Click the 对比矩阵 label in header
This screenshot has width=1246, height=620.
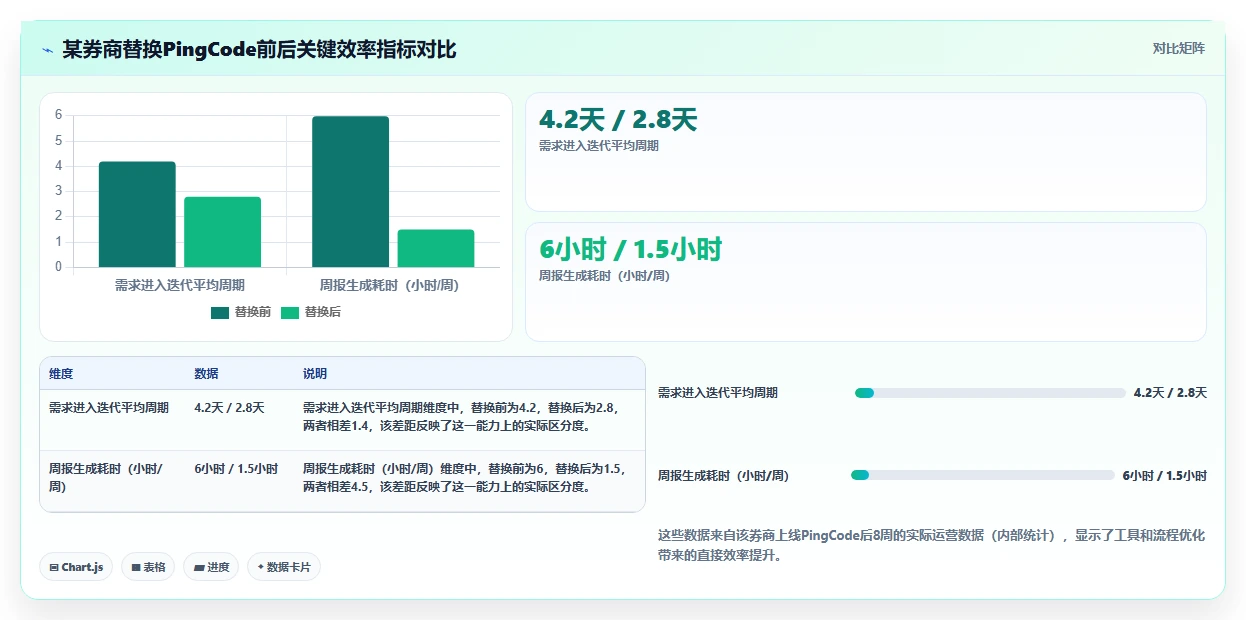(1179, 48)
